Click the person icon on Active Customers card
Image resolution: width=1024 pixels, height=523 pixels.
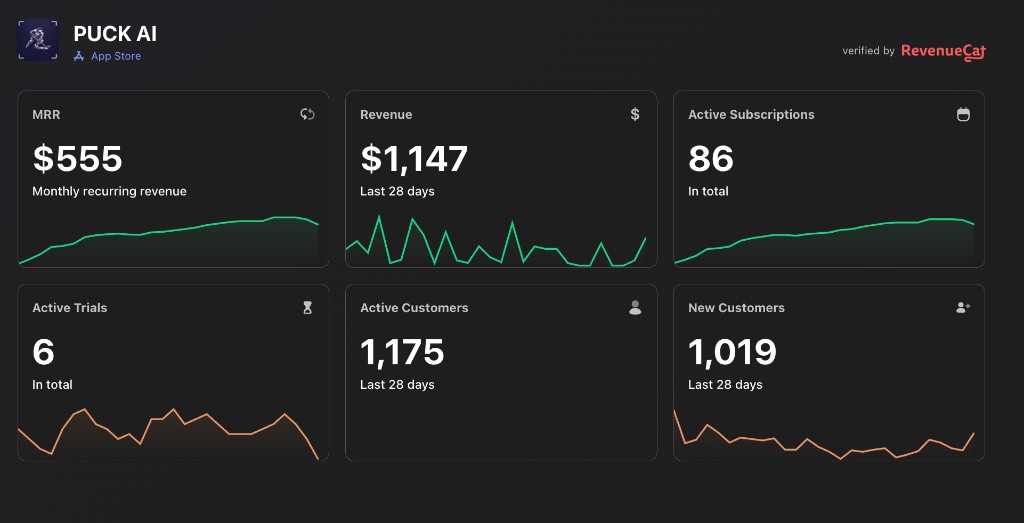click(635, 308)
